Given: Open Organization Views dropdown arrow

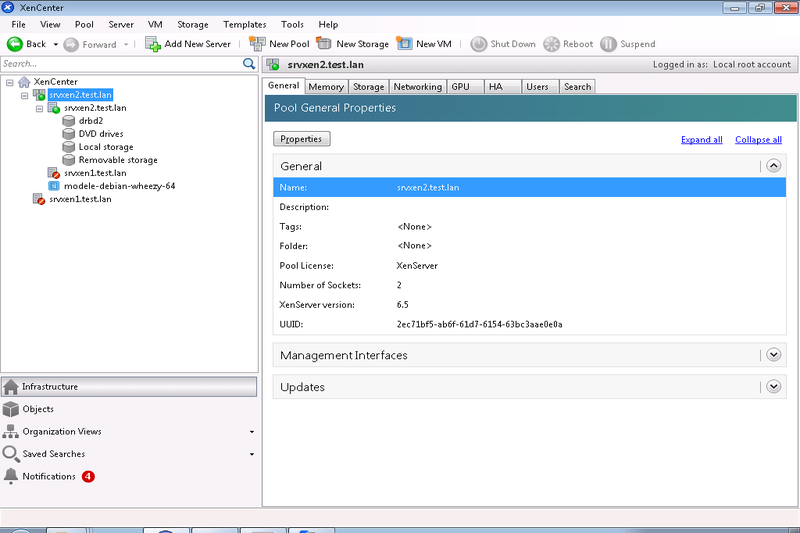Looking at the screenshot, I should (252, 432).
